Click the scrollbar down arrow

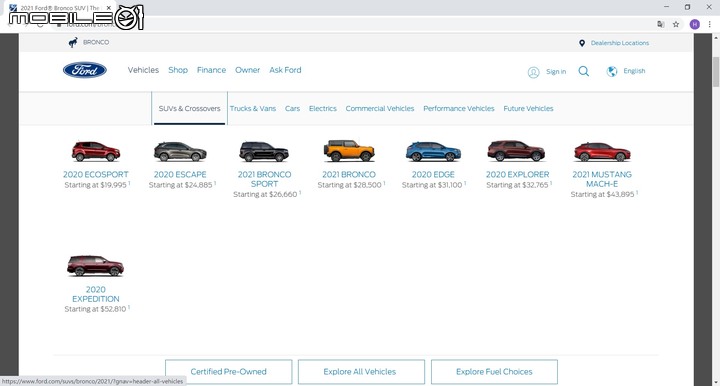[716, 382]
